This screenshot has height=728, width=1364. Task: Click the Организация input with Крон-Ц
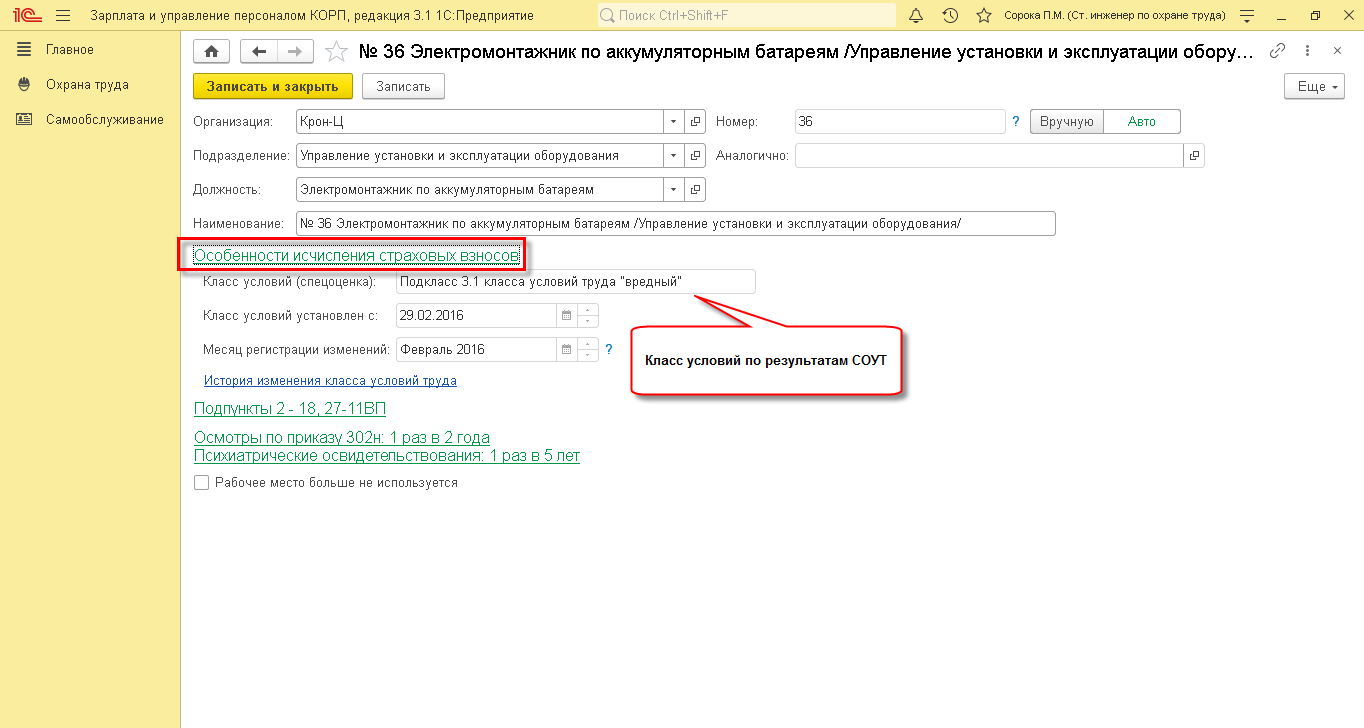point(481,122)
